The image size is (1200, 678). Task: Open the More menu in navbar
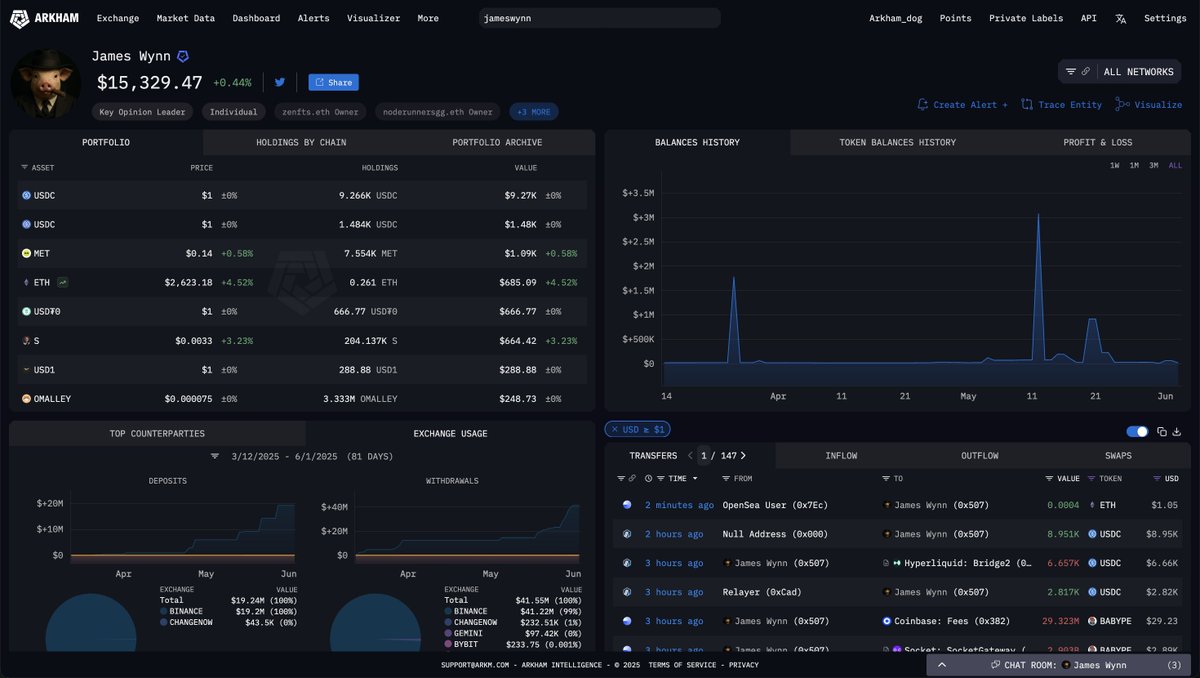[428, 18]
